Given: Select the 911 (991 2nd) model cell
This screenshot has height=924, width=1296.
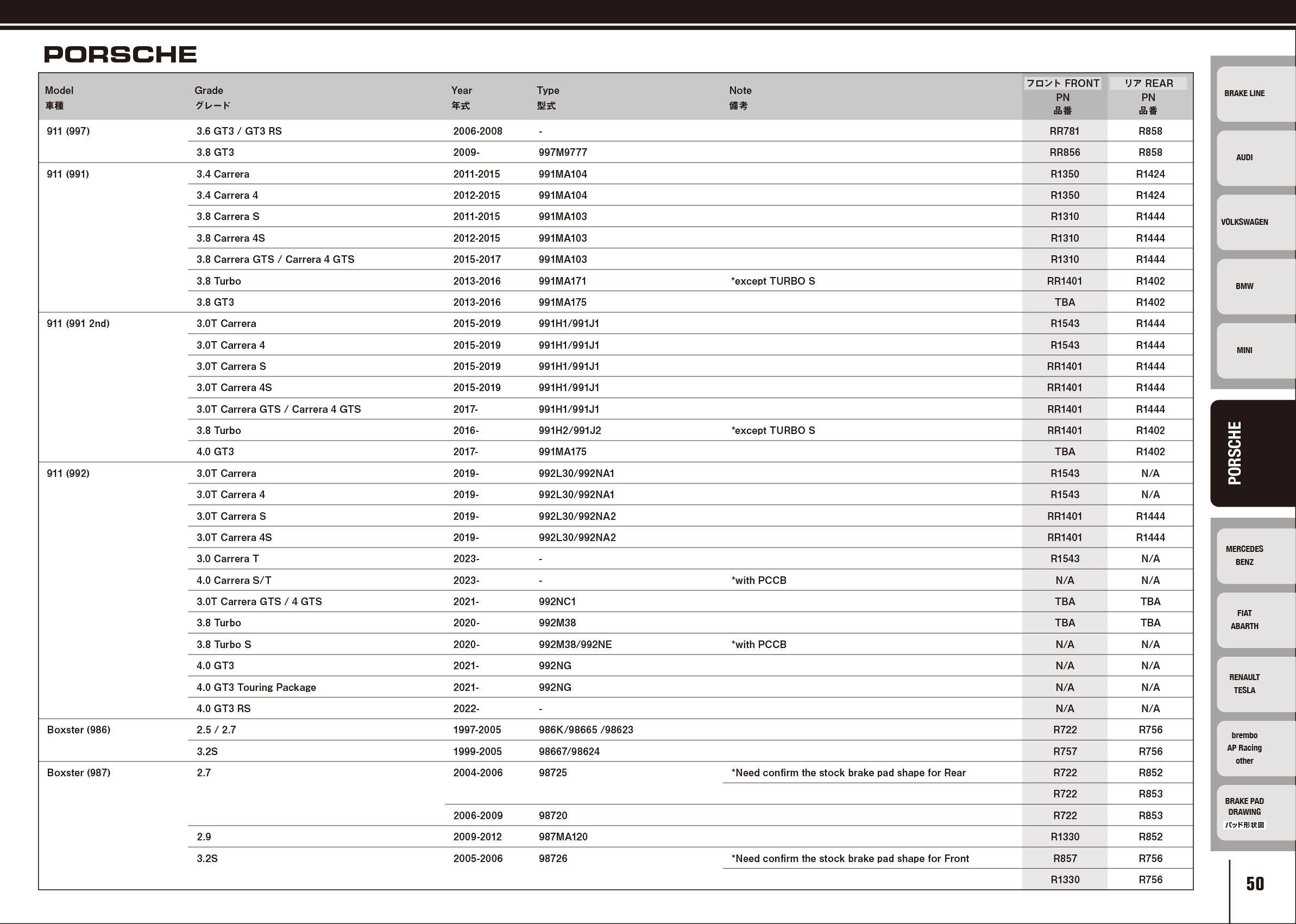Looking at the screenshot, I should point(78,324).
